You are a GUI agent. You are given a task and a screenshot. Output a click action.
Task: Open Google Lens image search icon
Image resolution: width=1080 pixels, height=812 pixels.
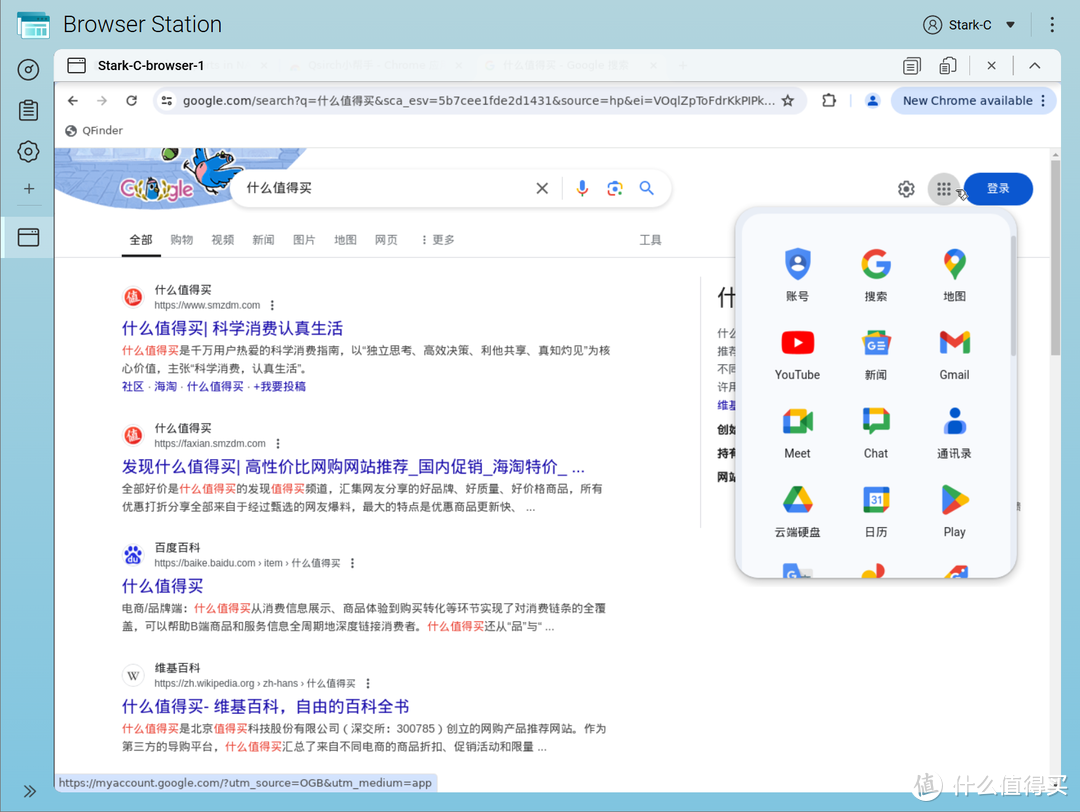click(614, 188)
